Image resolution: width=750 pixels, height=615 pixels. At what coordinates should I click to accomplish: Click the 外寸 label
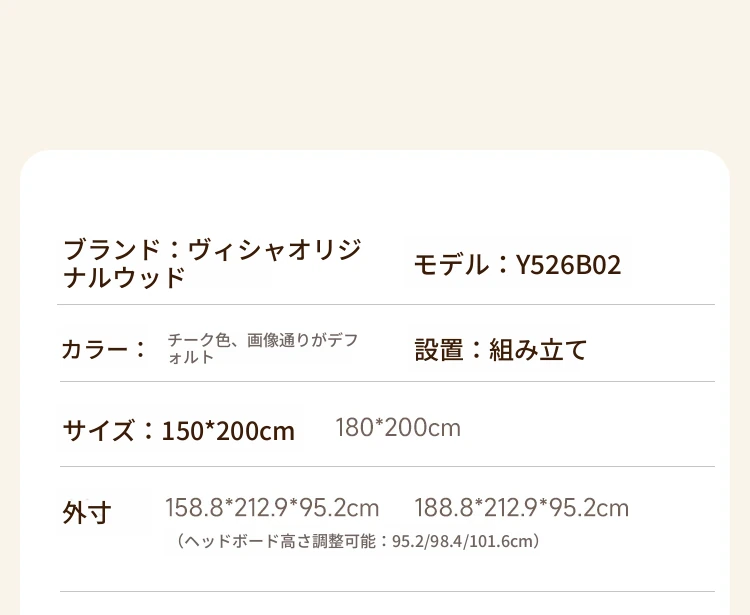87,513
